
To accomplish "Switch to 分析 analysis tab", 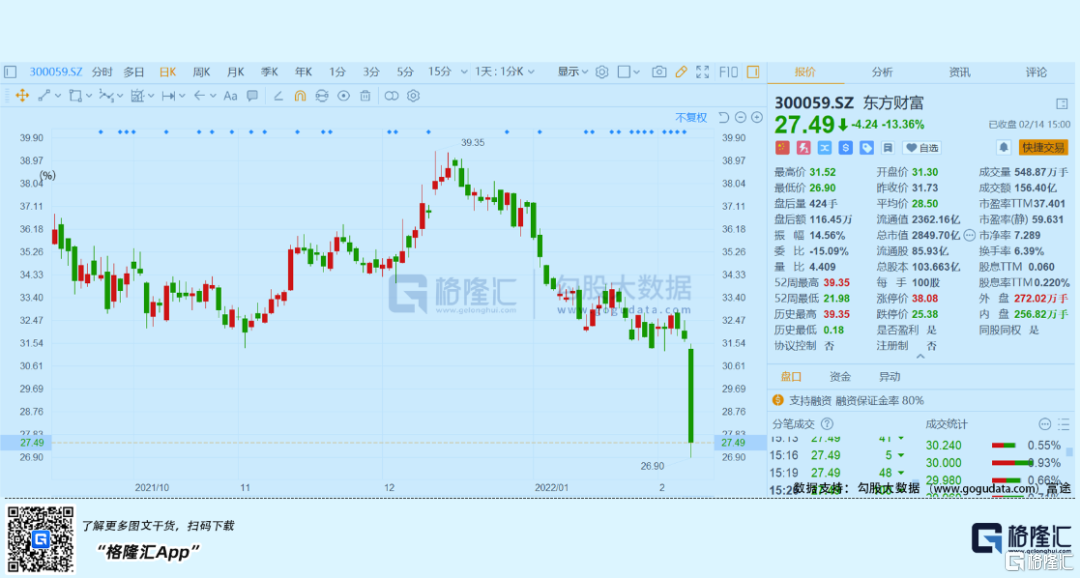I will point(882,72).
